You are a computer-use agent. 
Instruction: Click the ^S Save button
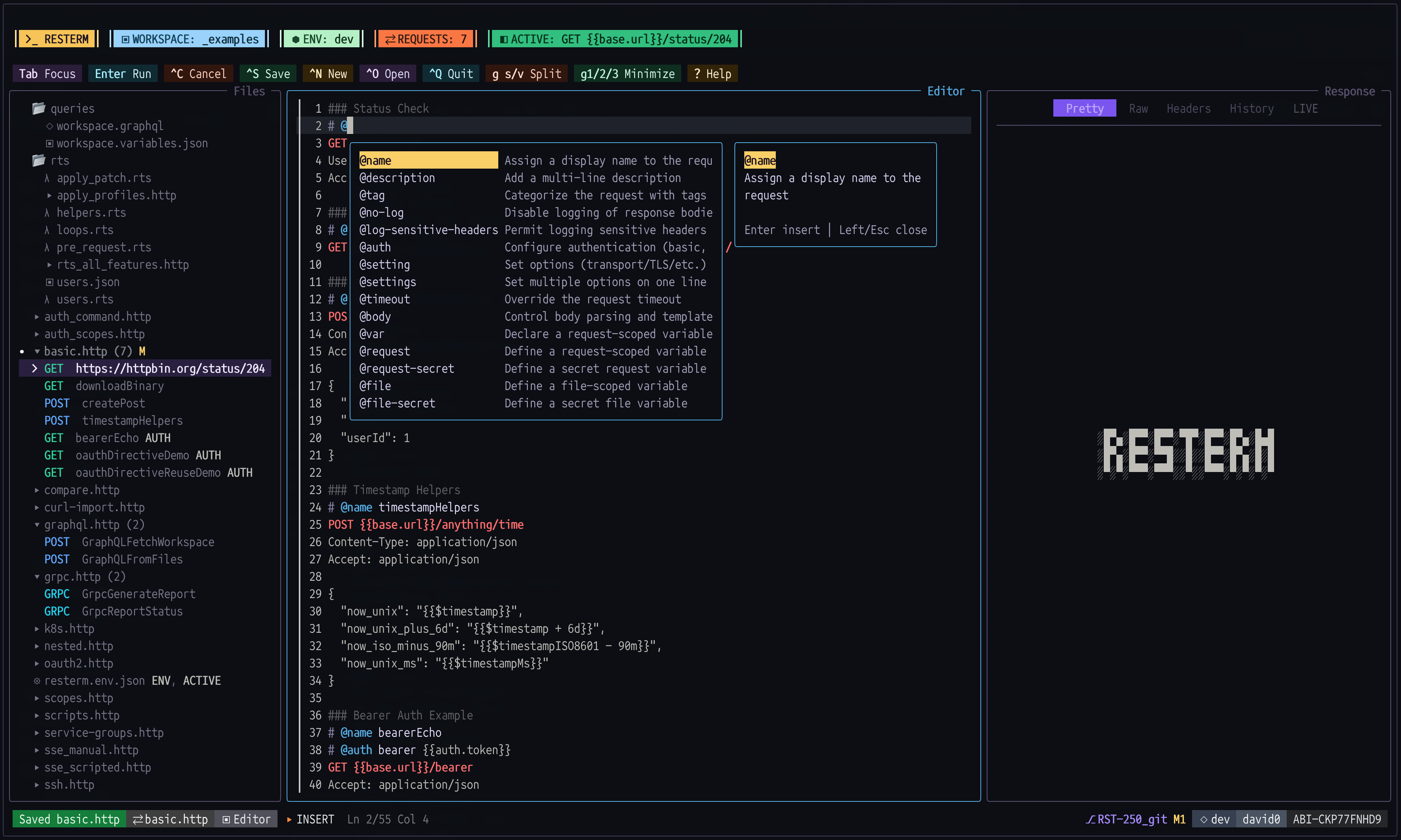pyautogui.click(x=268, y=74)
